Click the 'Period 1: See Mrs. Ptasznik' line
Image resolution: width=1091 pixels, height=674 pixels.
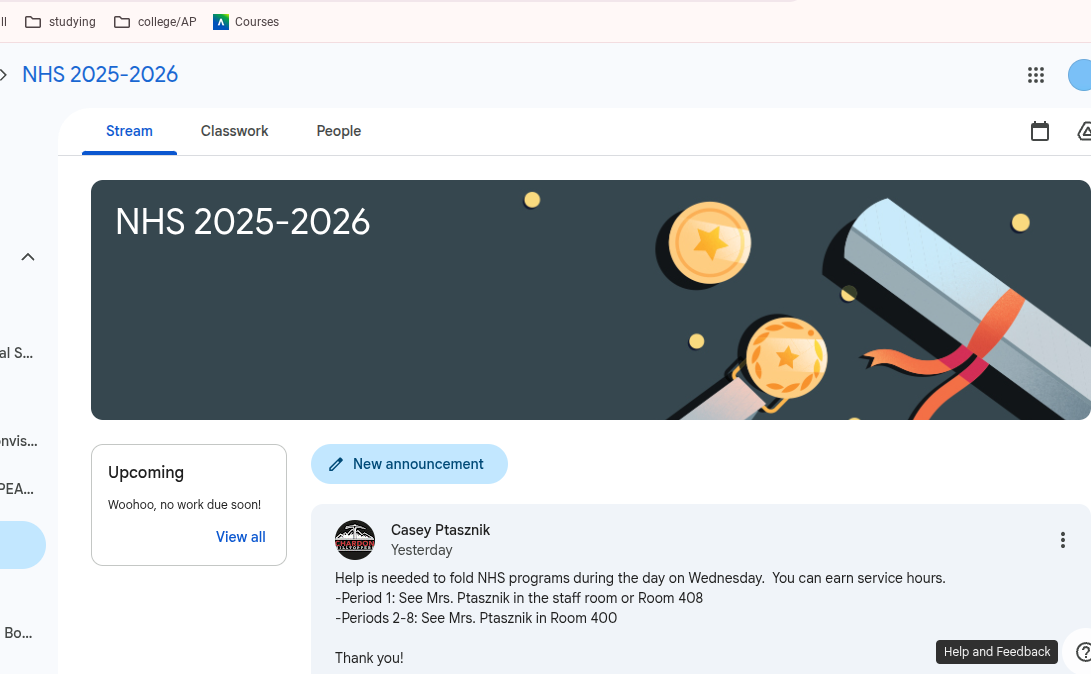tap(519, 598)
